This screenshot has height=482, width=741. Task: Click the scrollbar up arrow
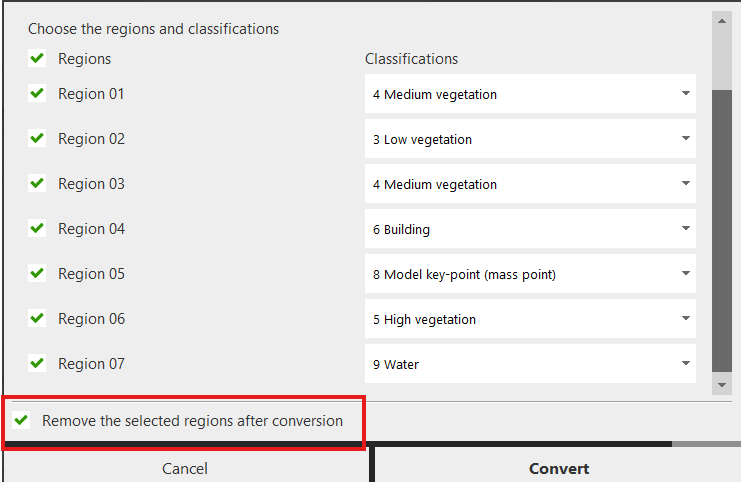tap(721, 19)
